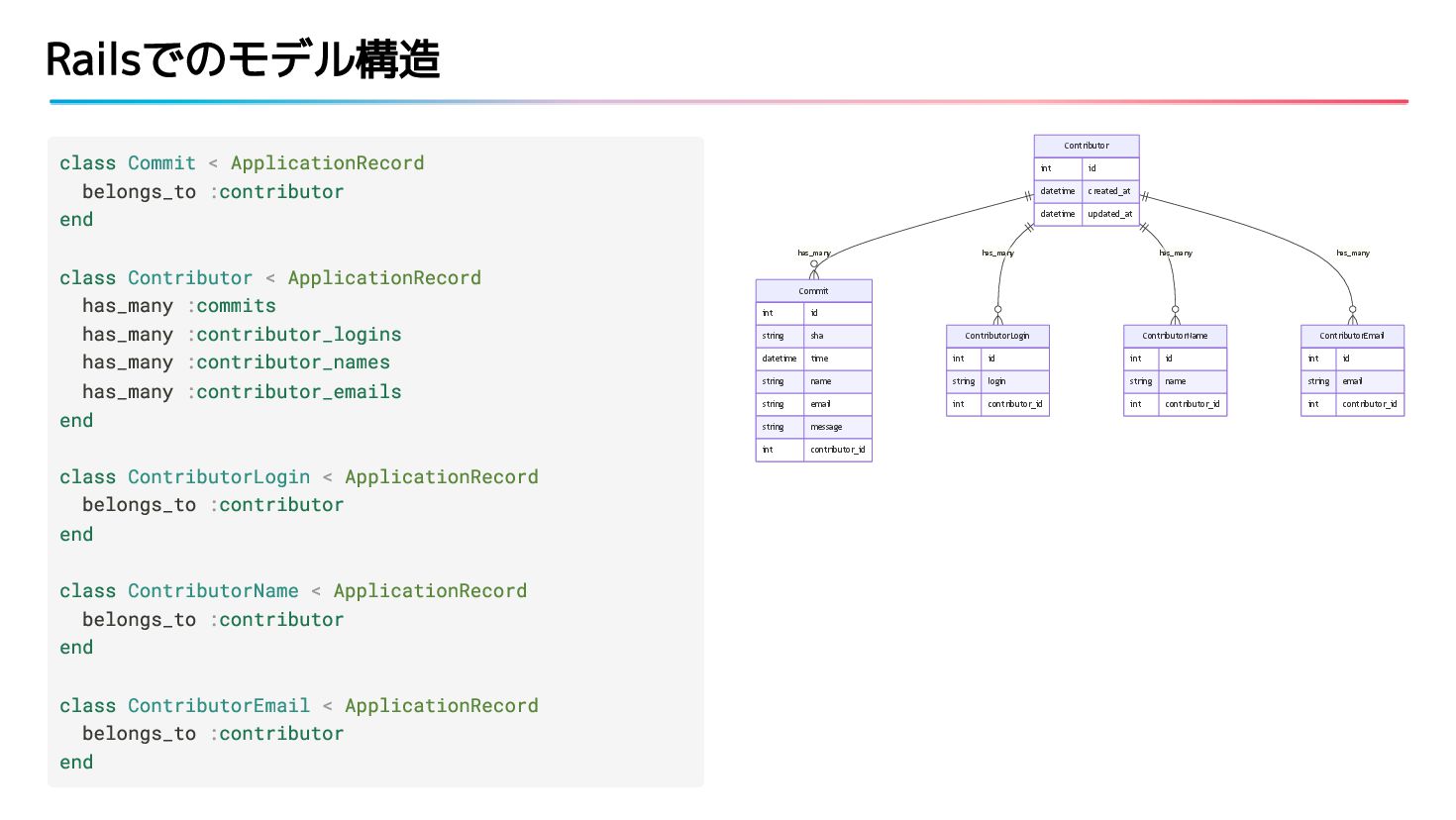Click the "has_many :contributor_emails" line
1456x820 pixels.
click(x=242, y=392)
